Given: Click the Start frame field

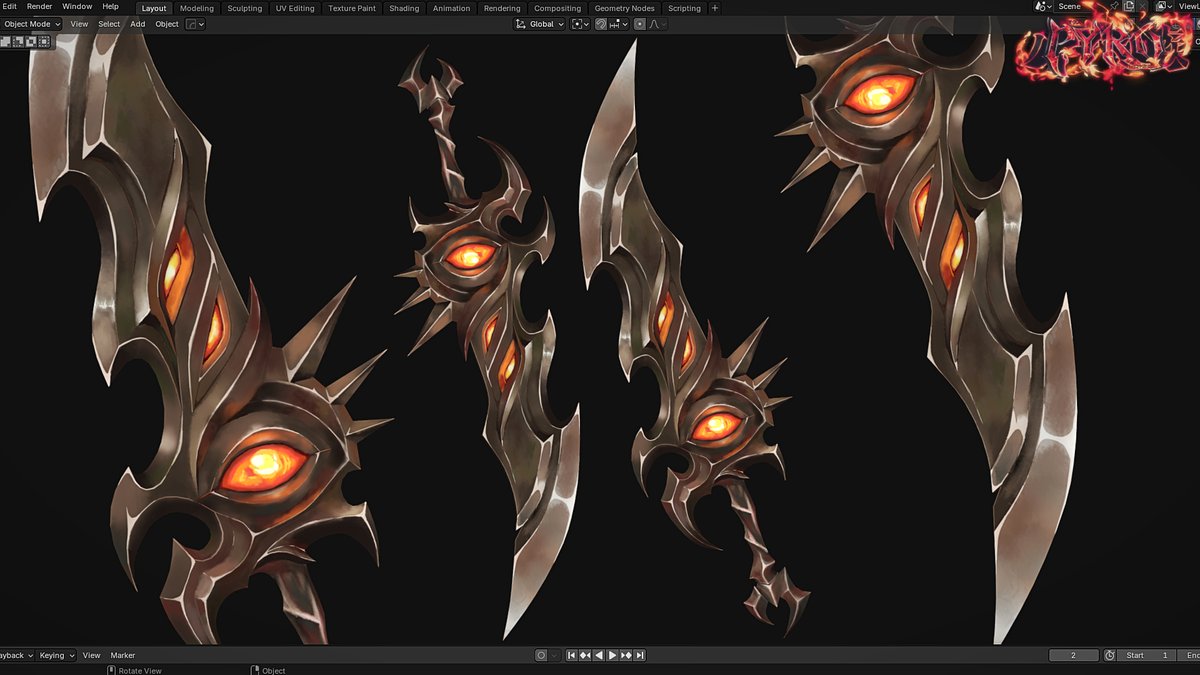Looking at the screenshot, I should point(1147,655).
